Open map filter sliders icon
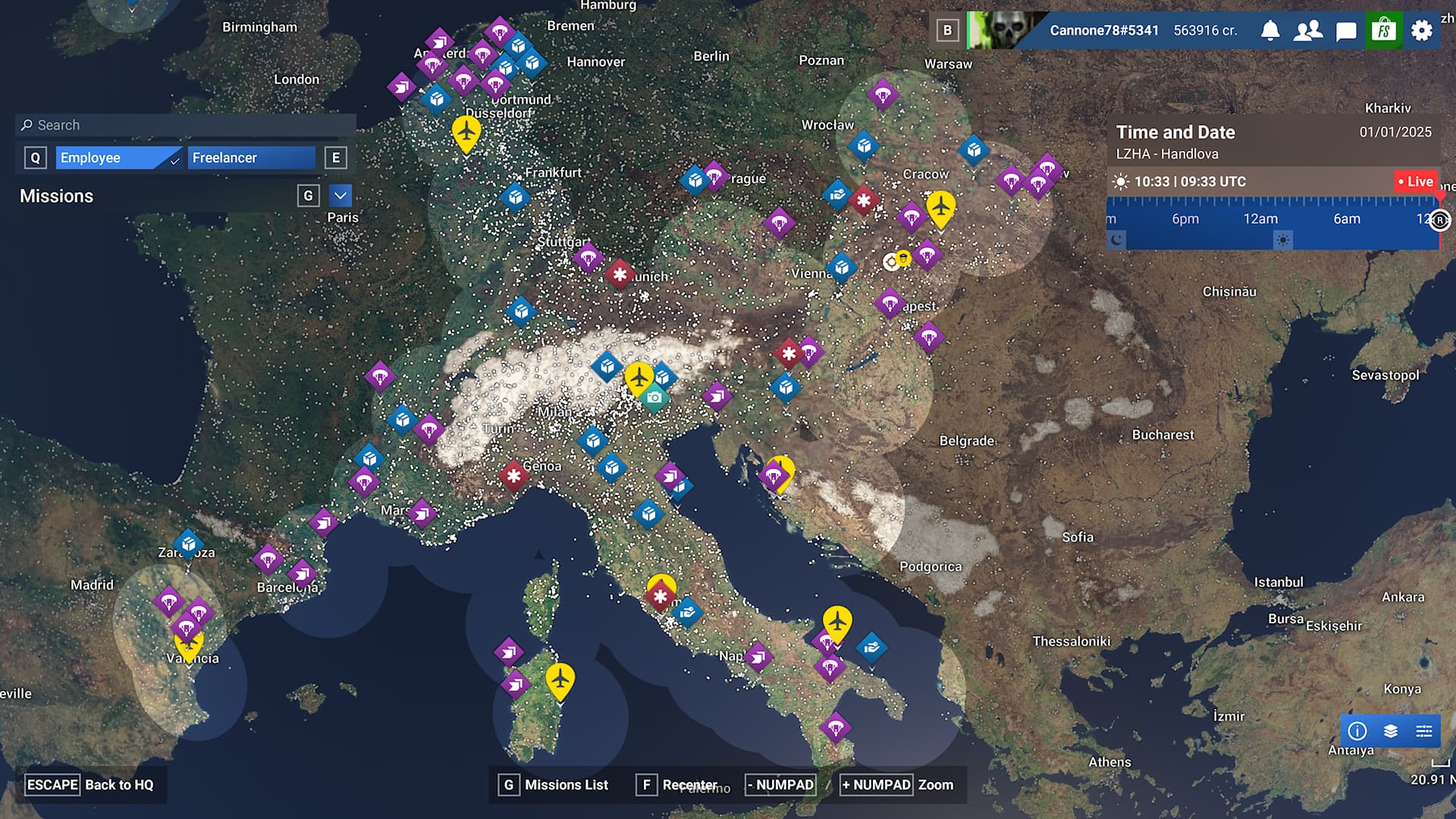1456x819 pixels. click(1424, 731)
